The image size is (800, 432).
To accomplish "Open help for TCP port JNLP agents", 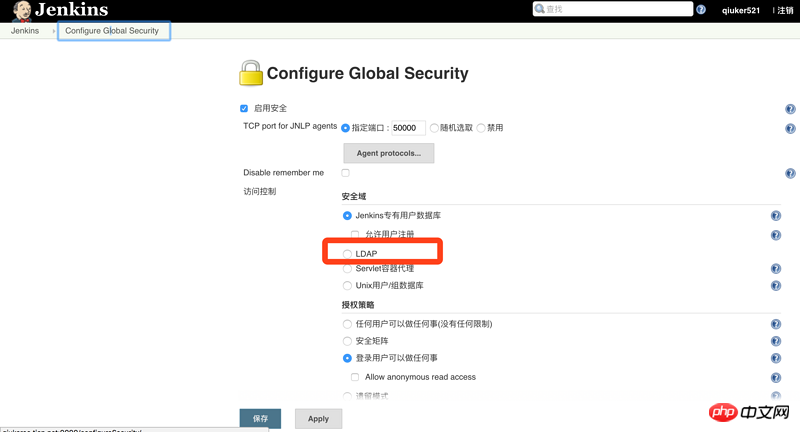I will (x=790, y=129).
